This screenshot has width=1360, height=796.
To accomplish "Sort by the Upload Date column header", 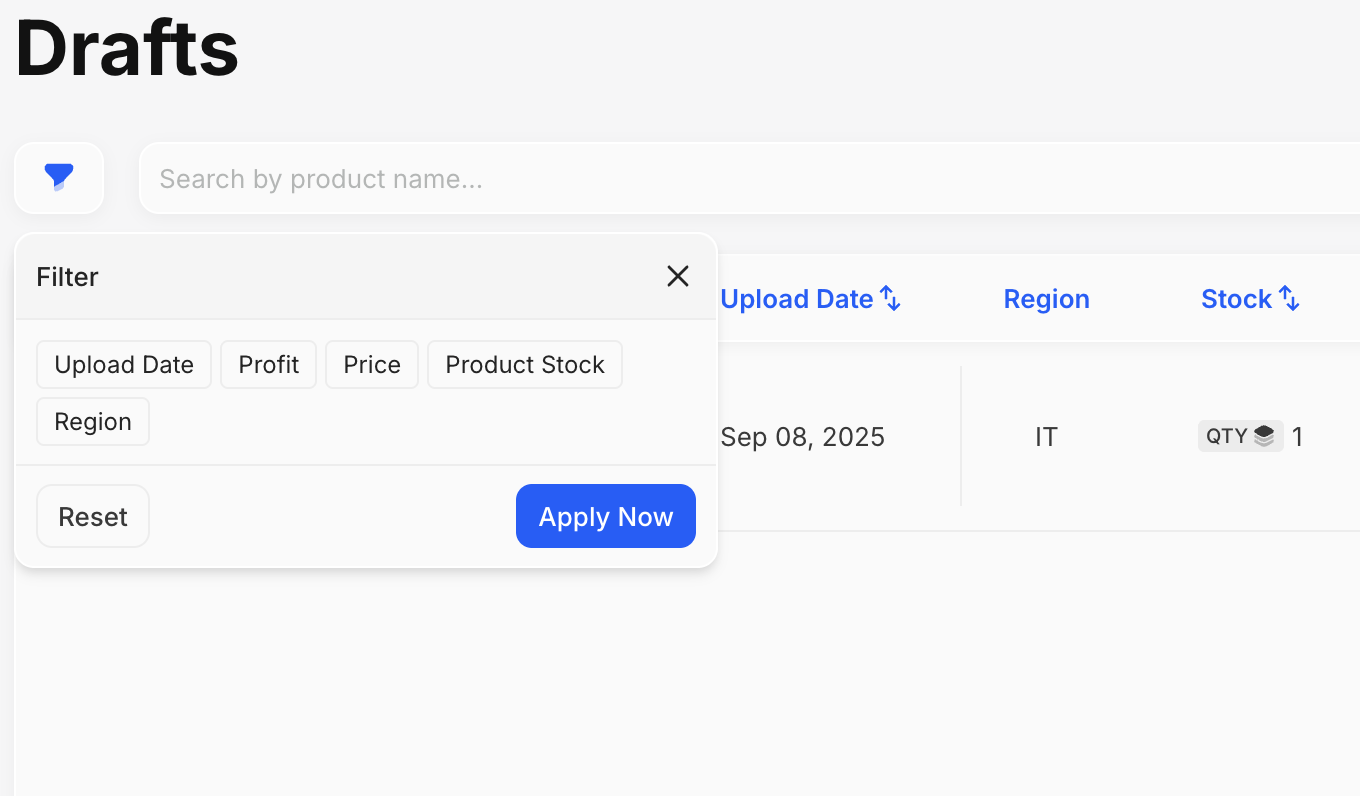I will (x=797, y=299).
